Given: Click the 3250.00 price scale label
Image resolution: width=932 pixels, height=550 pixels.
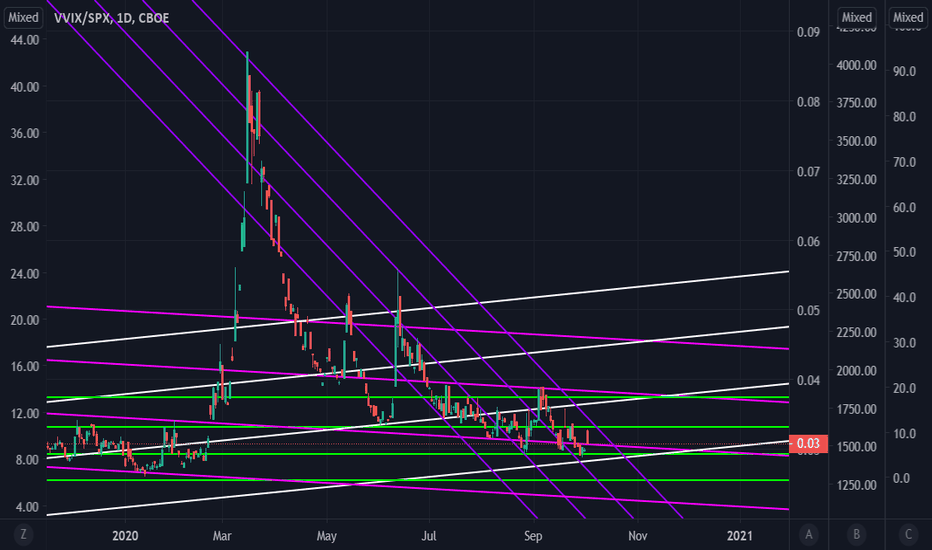Looking at the screenshot, I should (857, 180).
